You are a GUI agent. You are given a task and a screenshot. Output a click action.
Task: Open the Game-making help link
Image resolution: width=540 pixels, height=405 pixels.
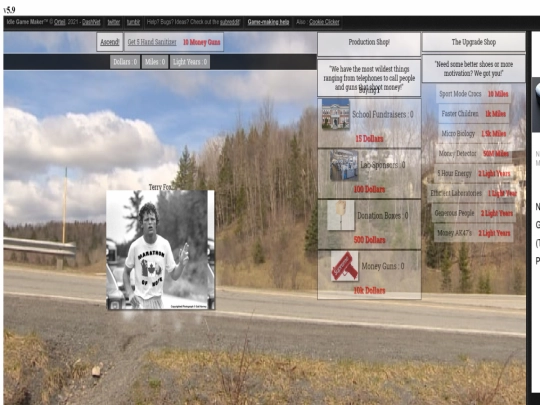tap(268, 22)
